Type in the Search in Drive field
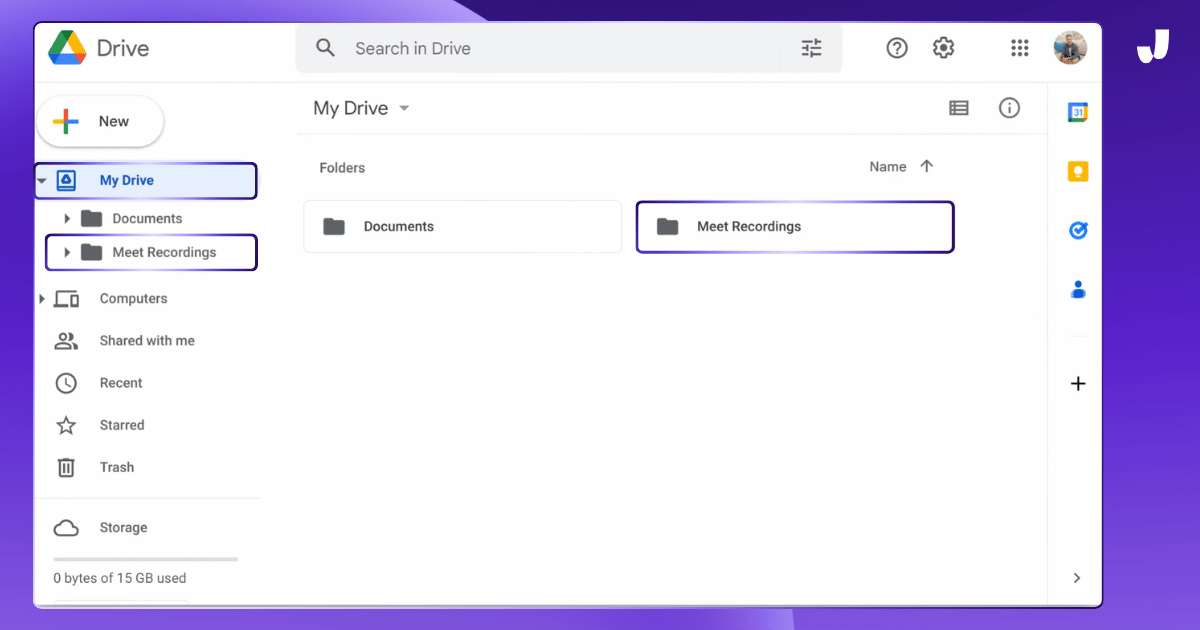The image size is (1200, 630). 568,48
